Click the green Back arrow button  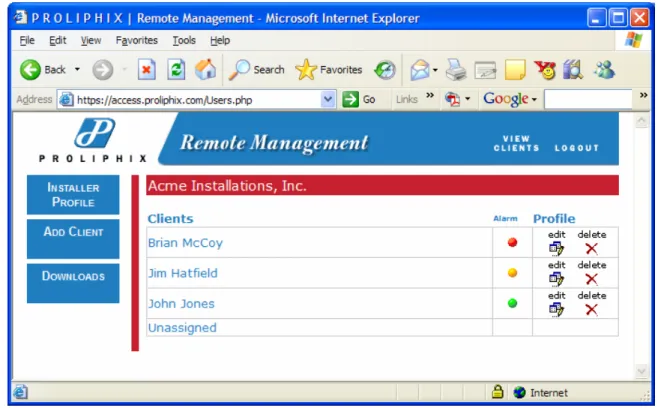coord(30,69)
